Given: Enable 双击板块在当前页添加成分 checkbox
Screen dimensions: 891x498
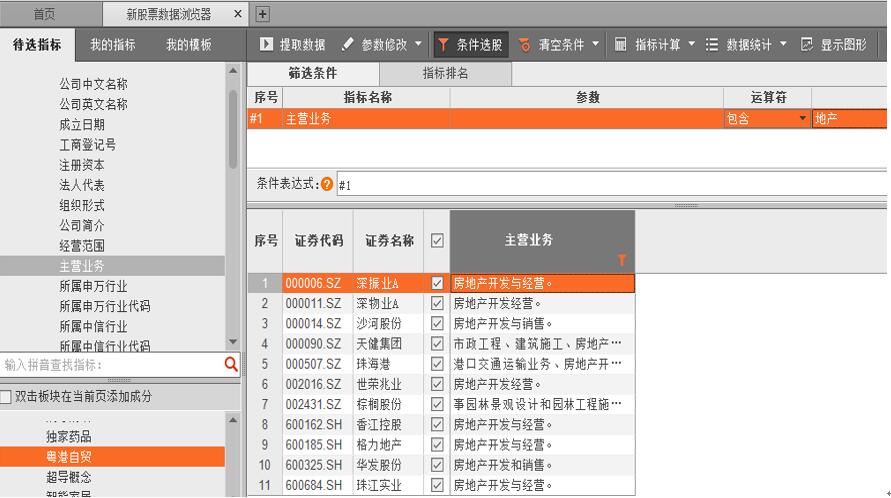Looking at the screenshot, I should (7, 397).
